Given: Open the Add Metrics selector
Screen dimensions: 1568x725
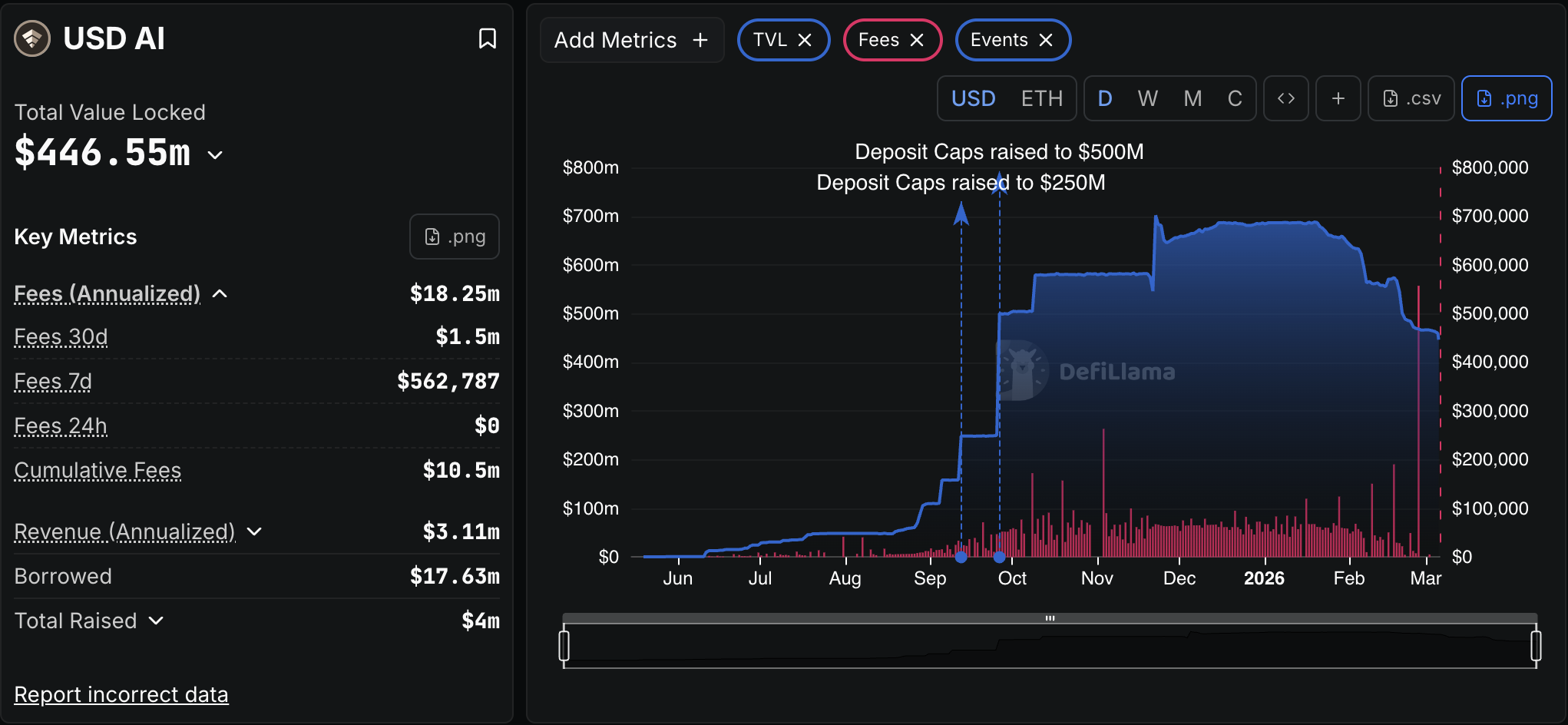Looking at the screenshot, I should [x=631, y=40].
